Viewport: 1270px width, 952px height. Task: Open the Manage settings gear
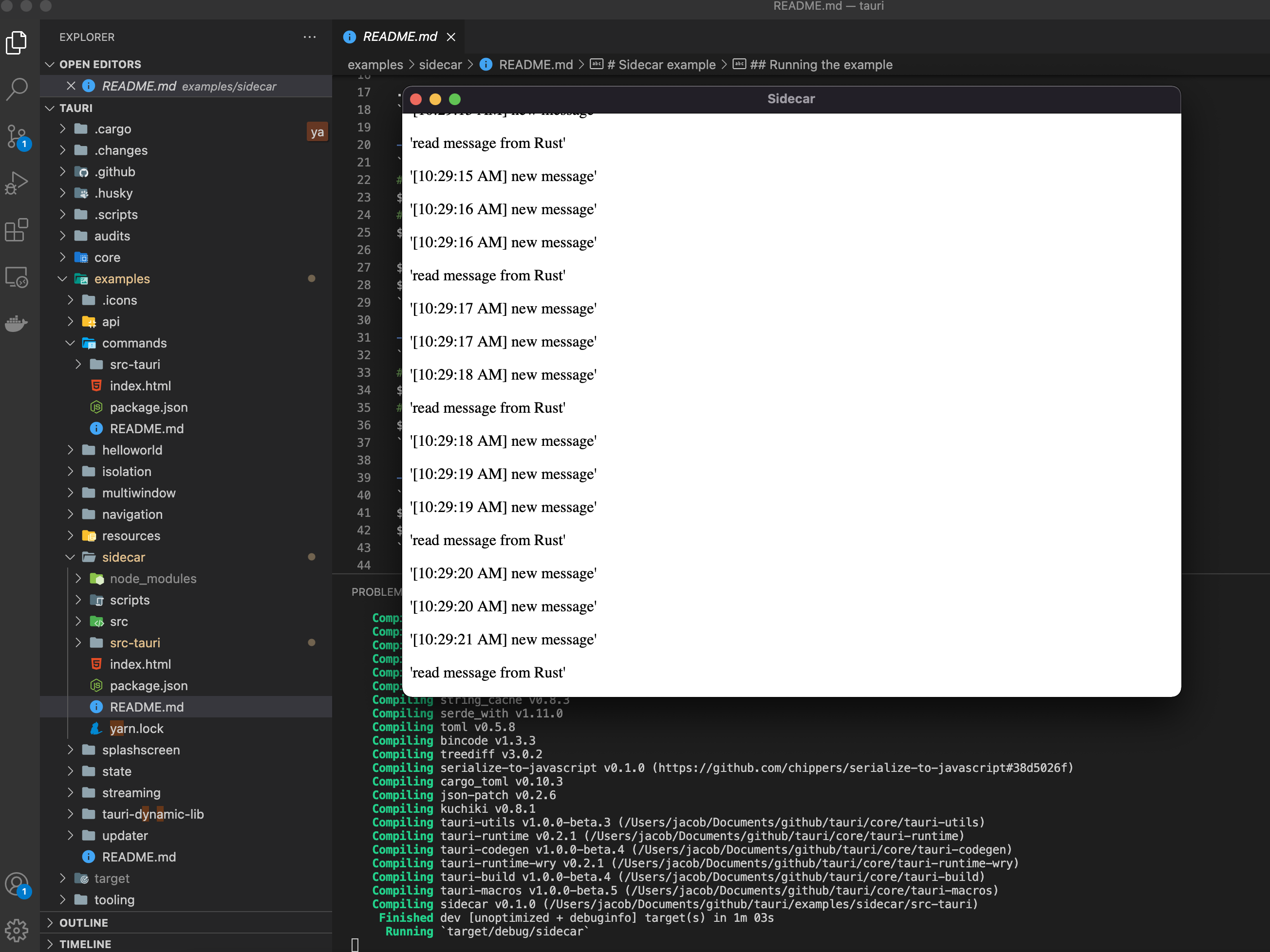(x=17, y=931)
